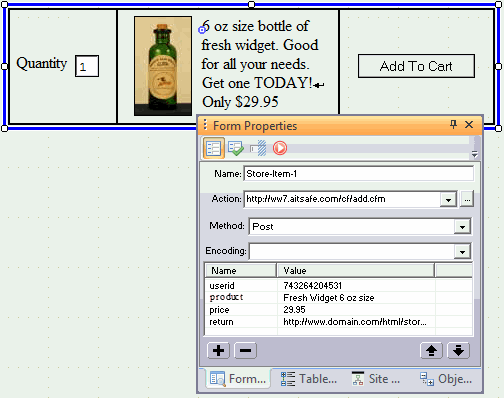
Task: Click the Form Properties title bar text
Action: pos(255,126)
